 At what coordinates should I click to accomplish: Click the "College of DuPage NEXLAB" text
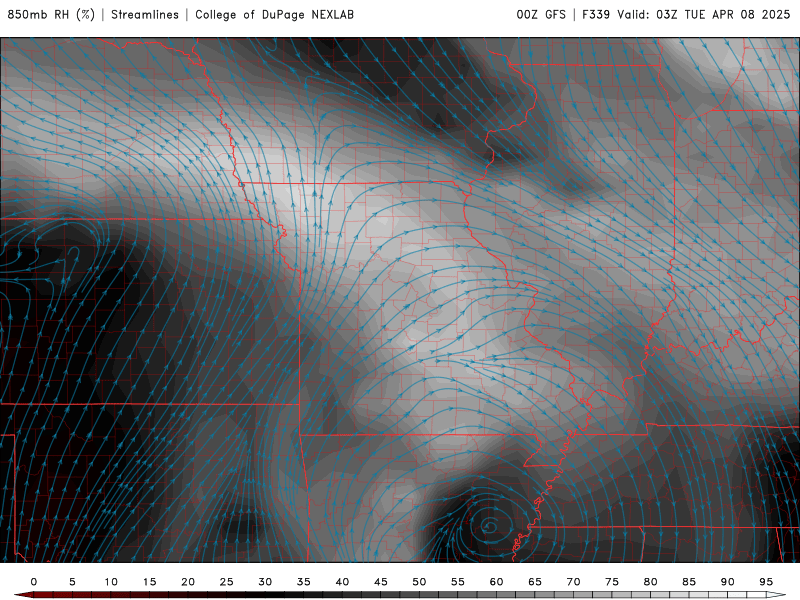274,15
